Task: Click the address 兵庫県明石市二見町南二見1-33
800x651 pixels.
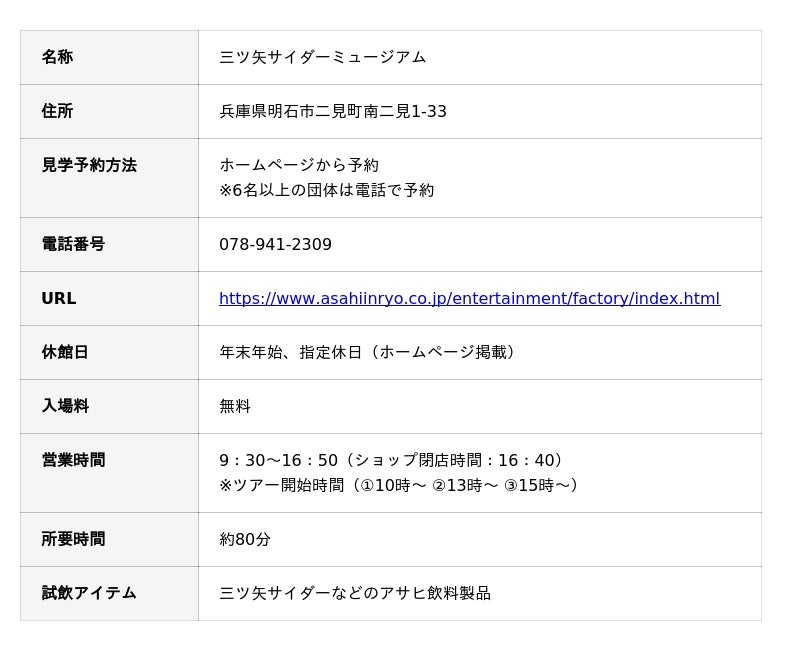Action: (x=333, y=111)
